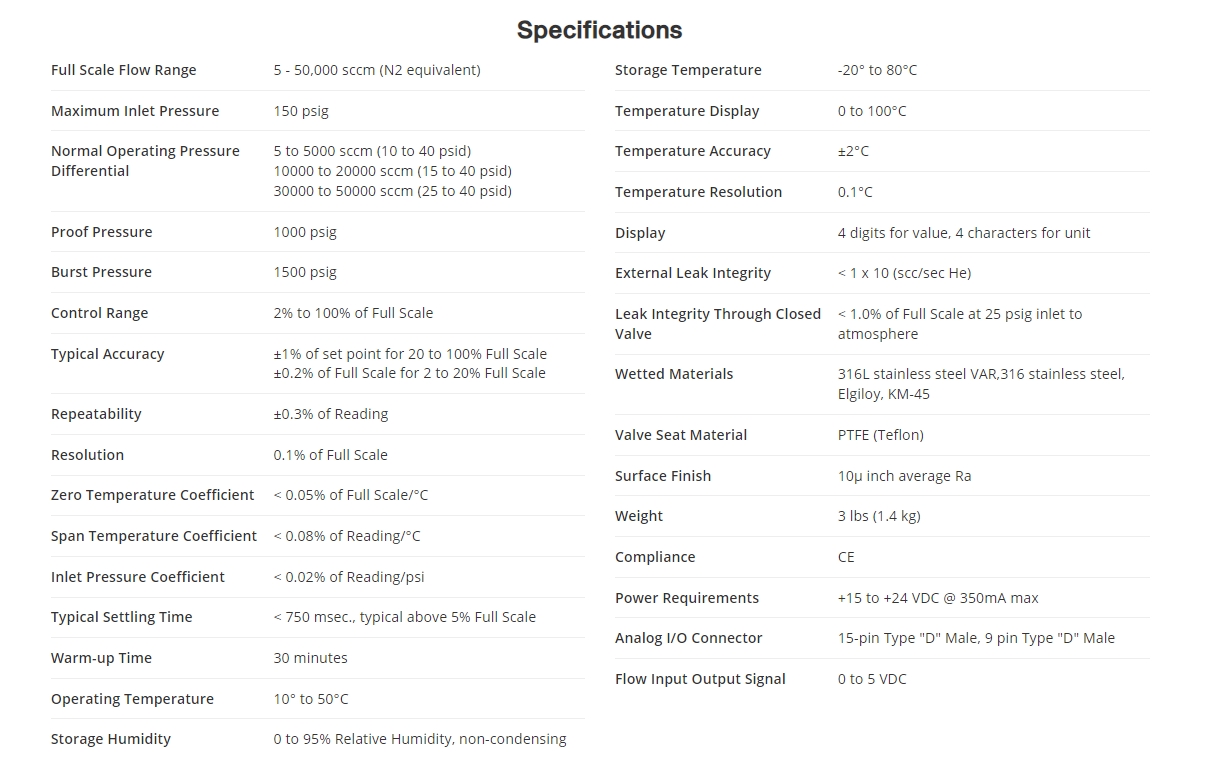Click the Storage Temperature label
The height and width of the screenshot is (775, 1213).
coord(688,70)
